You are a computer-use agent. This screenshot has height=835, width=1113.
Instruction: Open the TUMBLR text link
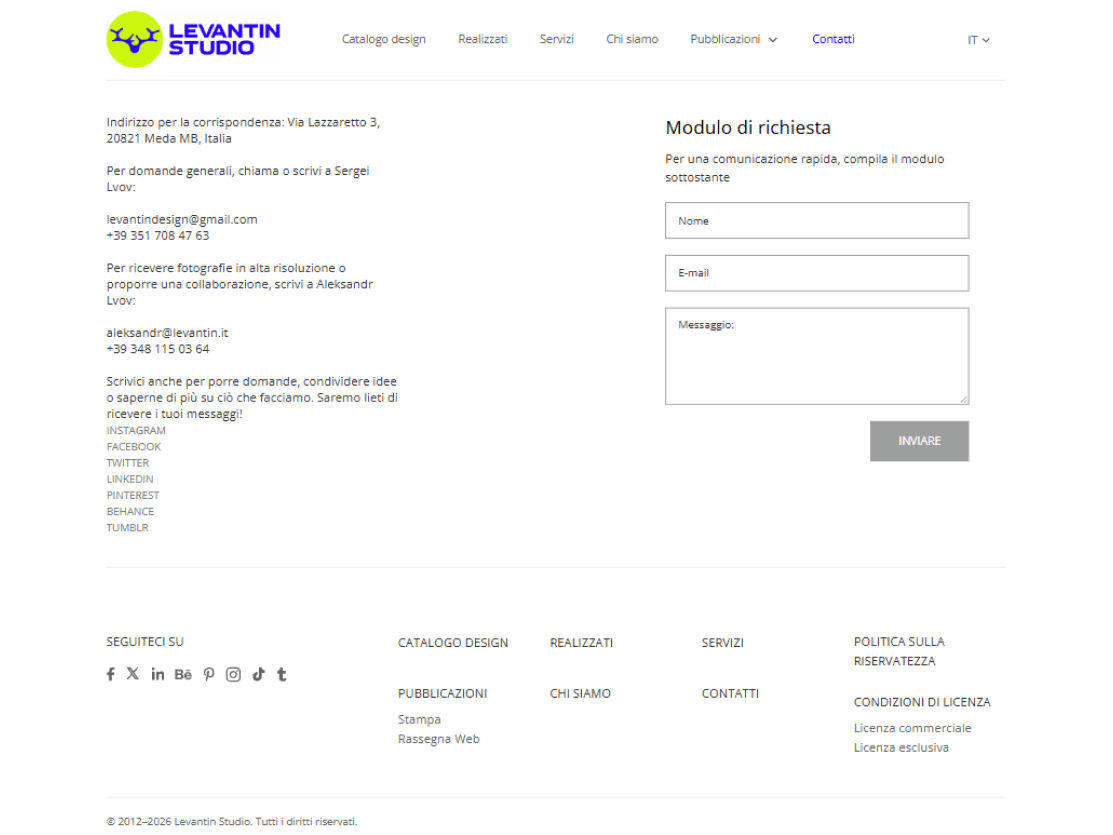(x=128, y=528)
